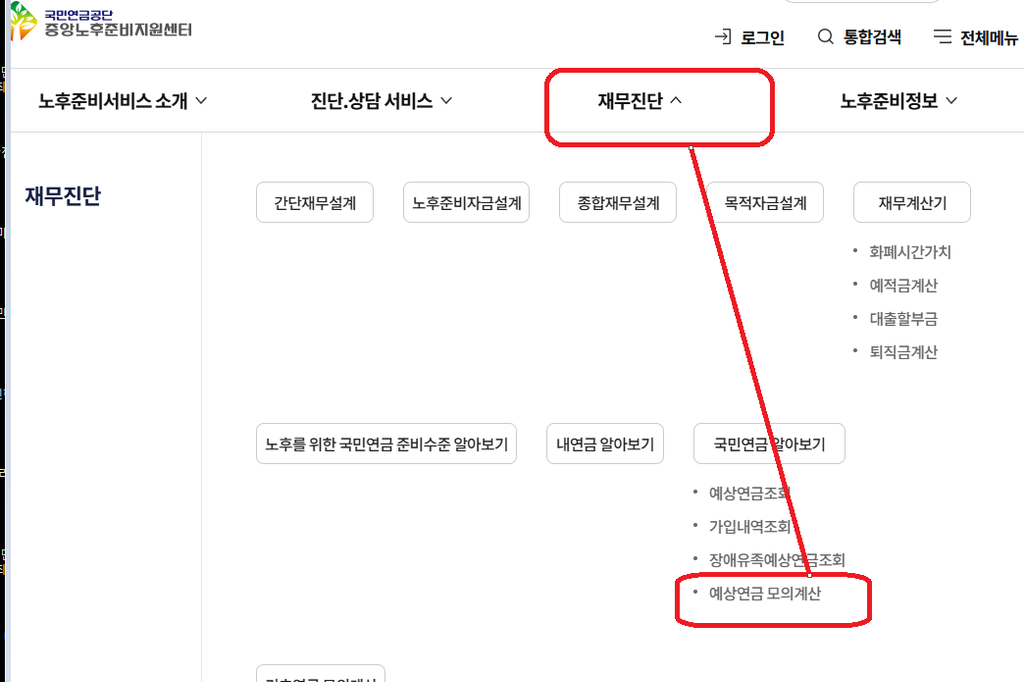Screen dimensions: 1024x682
Task: Open 진단.상담 서비스 menu
Action: [371, 101]
